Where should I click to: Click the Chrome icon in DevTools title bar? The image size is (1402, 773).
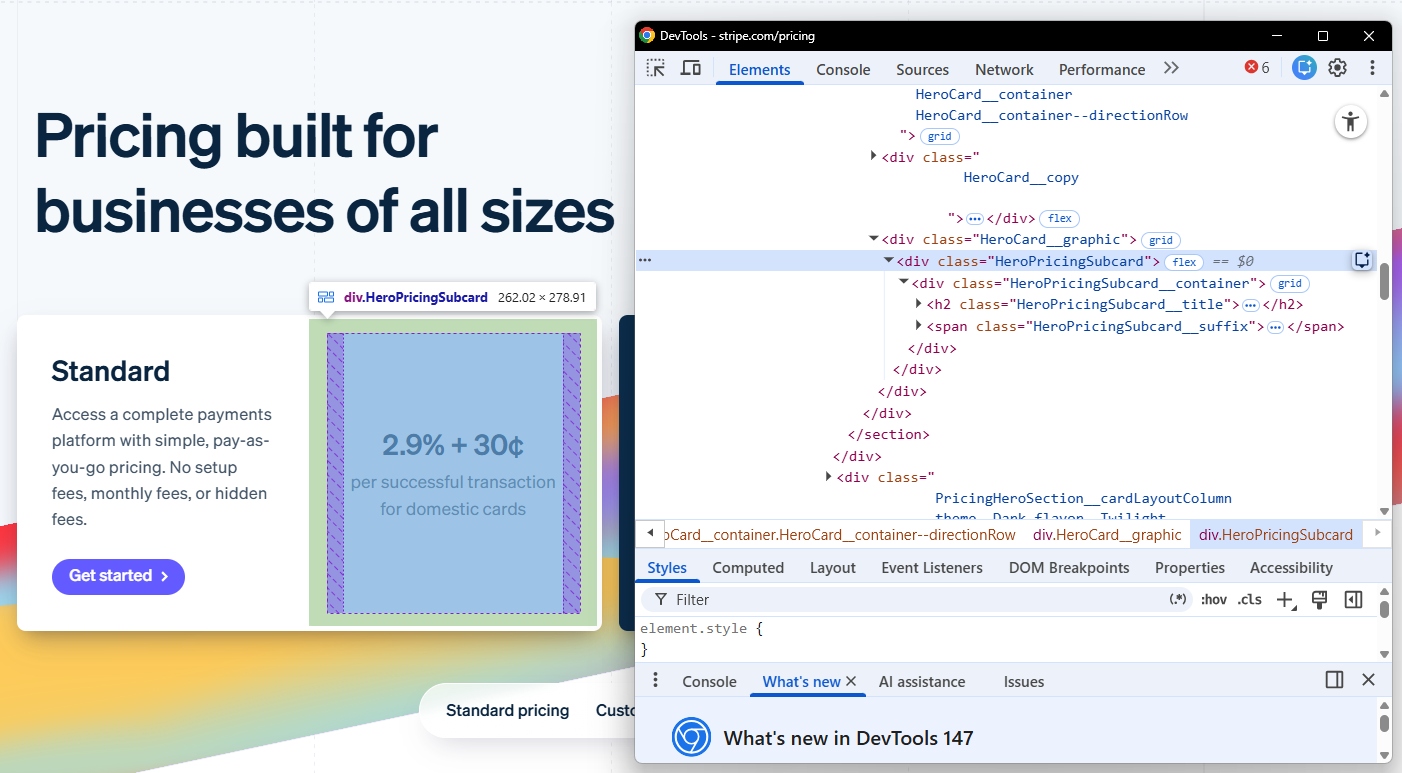click(647, 35)
